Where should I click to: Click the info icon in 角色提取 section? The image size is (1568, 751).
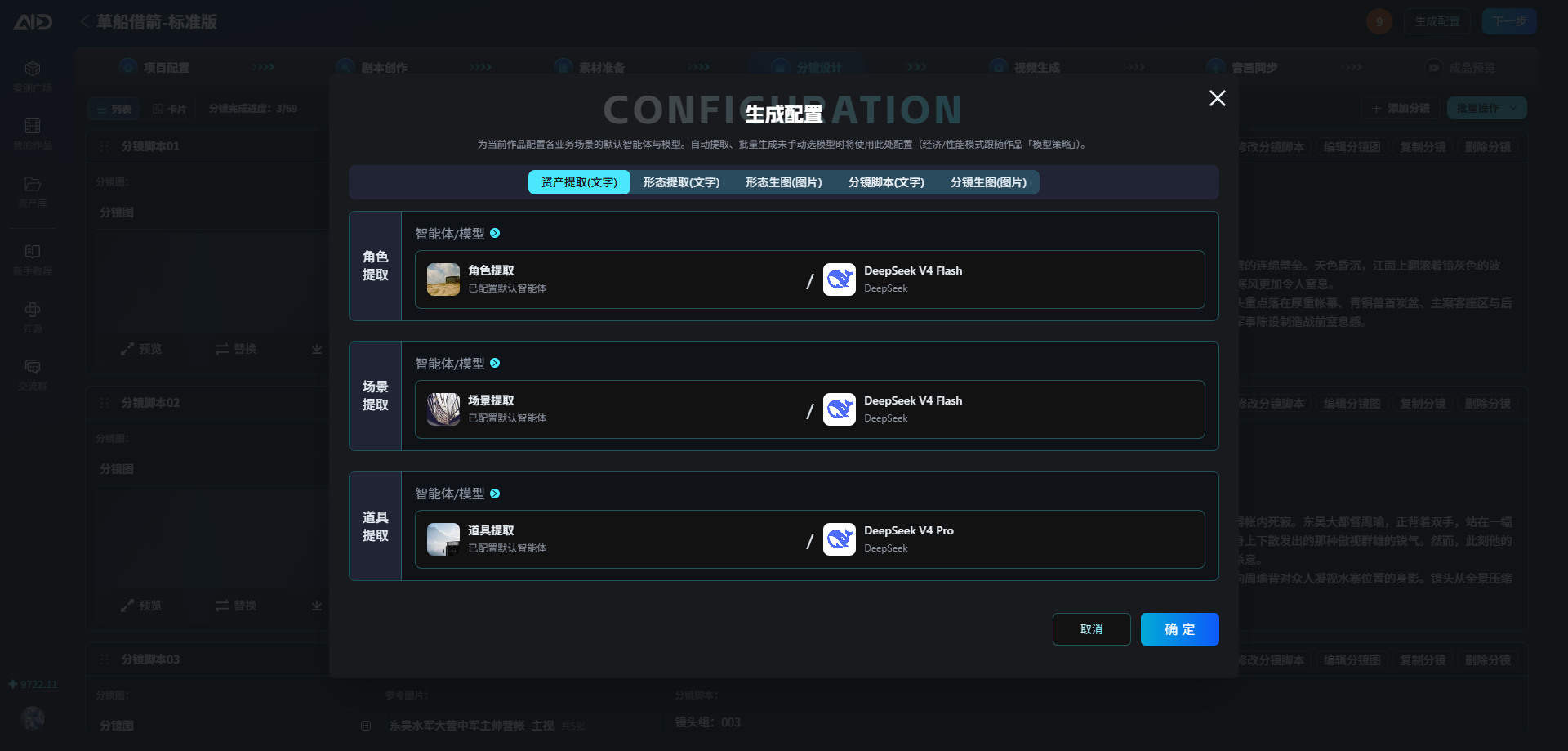click(x=495, y=234)
